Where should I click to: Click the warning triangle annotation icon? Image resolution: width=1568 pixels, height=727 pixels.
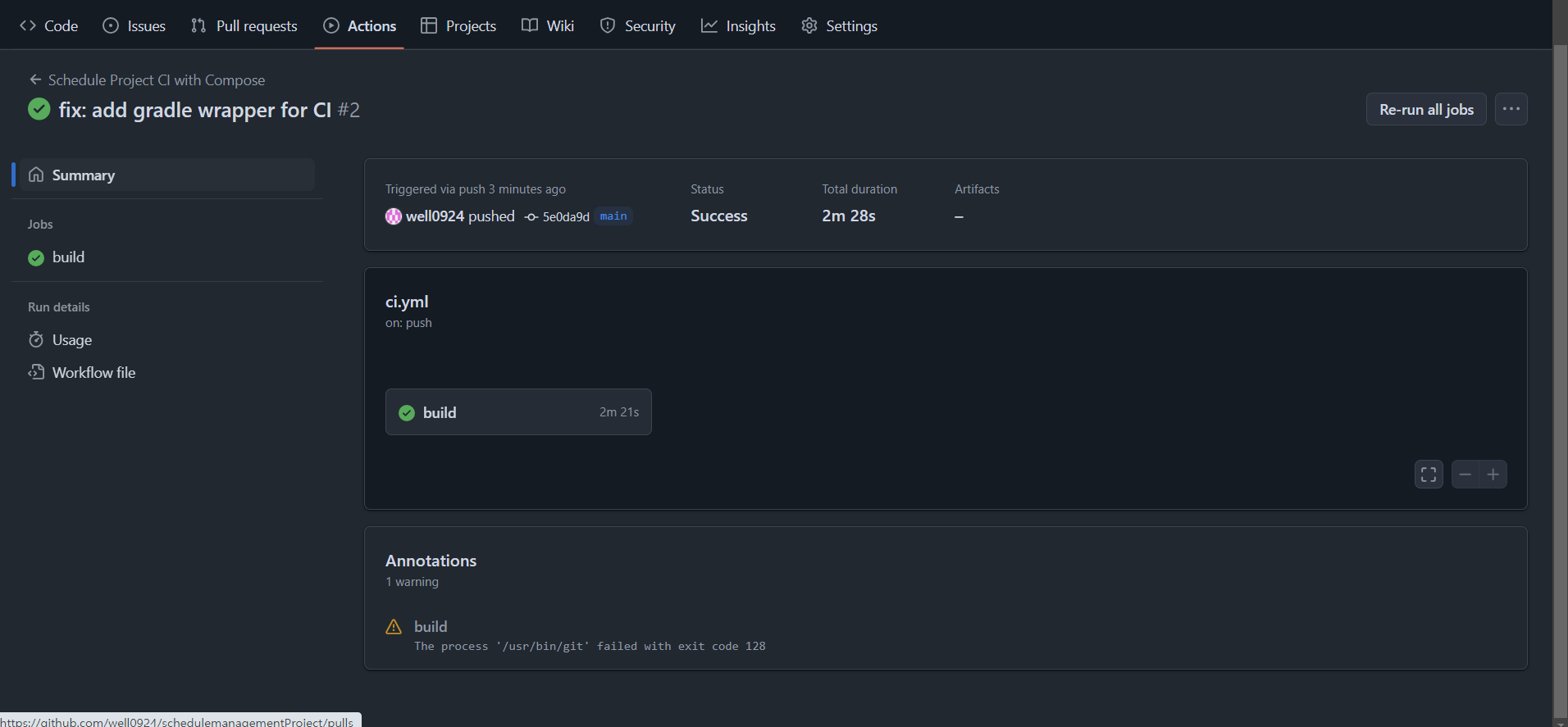[394, 627]
